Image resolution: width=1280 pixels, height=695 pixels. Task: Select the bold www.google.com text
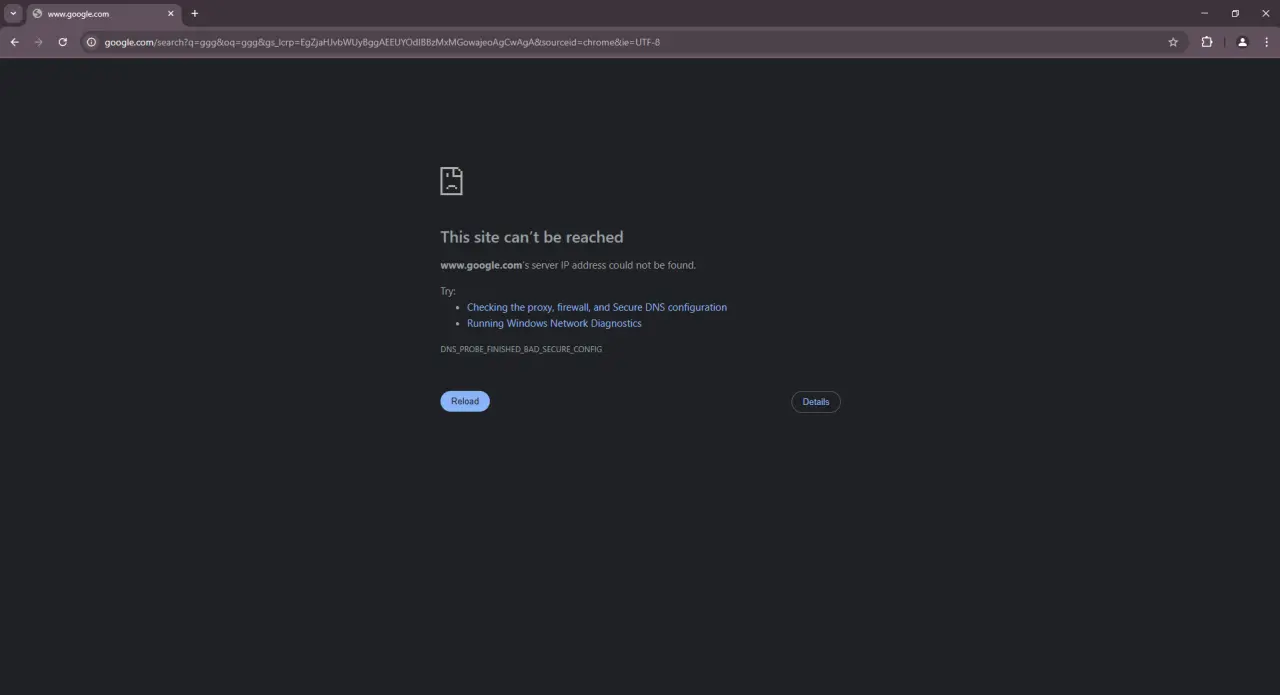tap(481, 265)
